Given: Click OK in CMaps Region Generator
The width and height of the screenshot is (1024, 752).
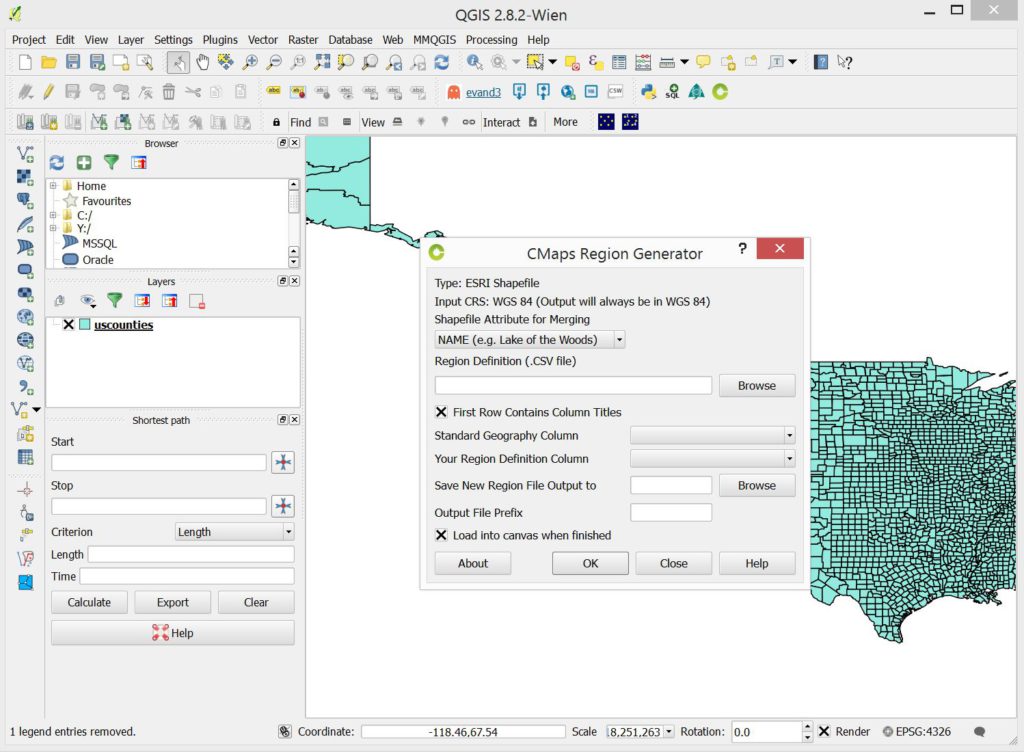Looking at the screenshot, I should (x=590, y=563).
